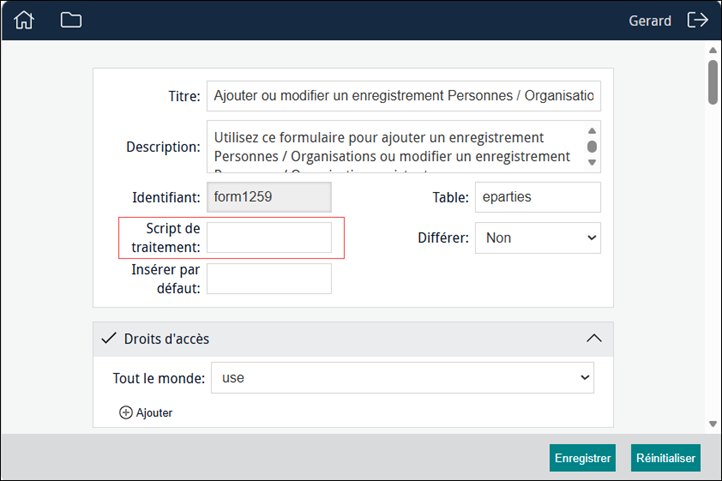
Task: Open the Tout le monde dropdown
Action: [x=402, y=378]
